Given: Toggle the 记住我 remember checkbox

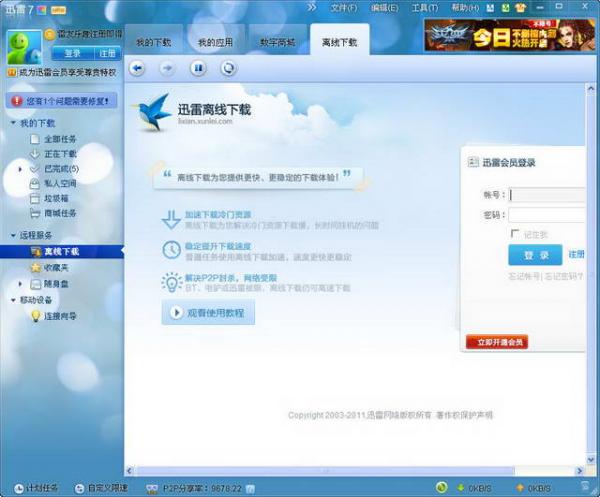Looking at the screenshot, I should tap(515, 233).
